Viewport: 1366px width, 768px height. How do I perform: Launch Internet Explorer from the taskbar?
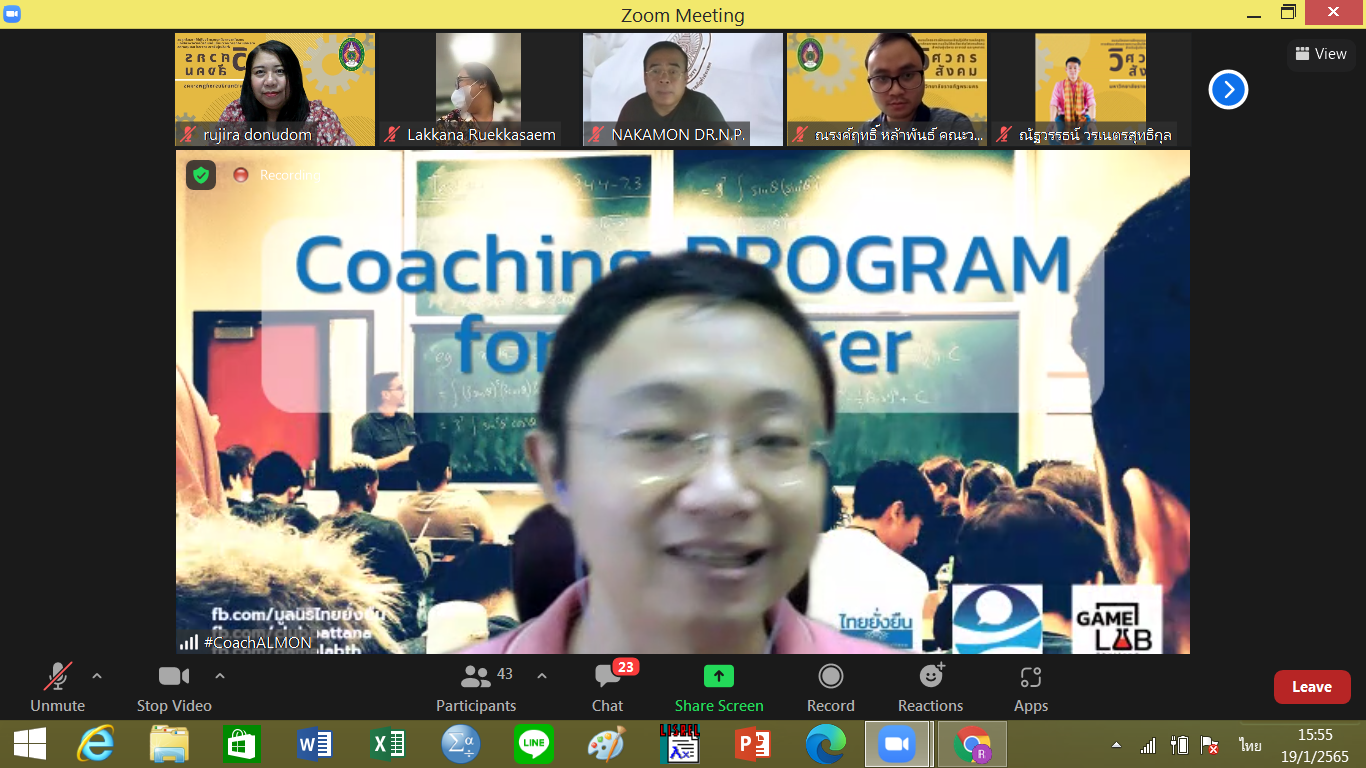click(97, 744)
